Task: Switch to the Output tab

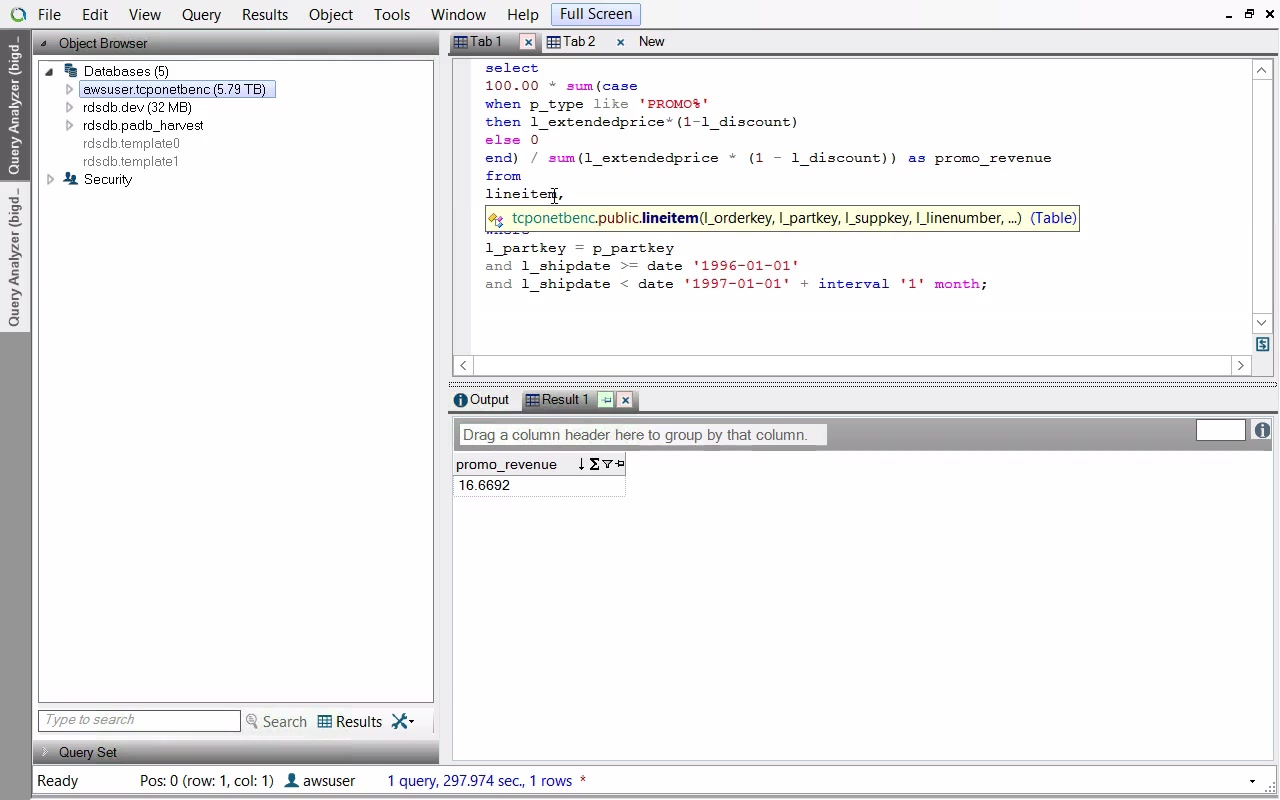Action: (x=481, y=400)
